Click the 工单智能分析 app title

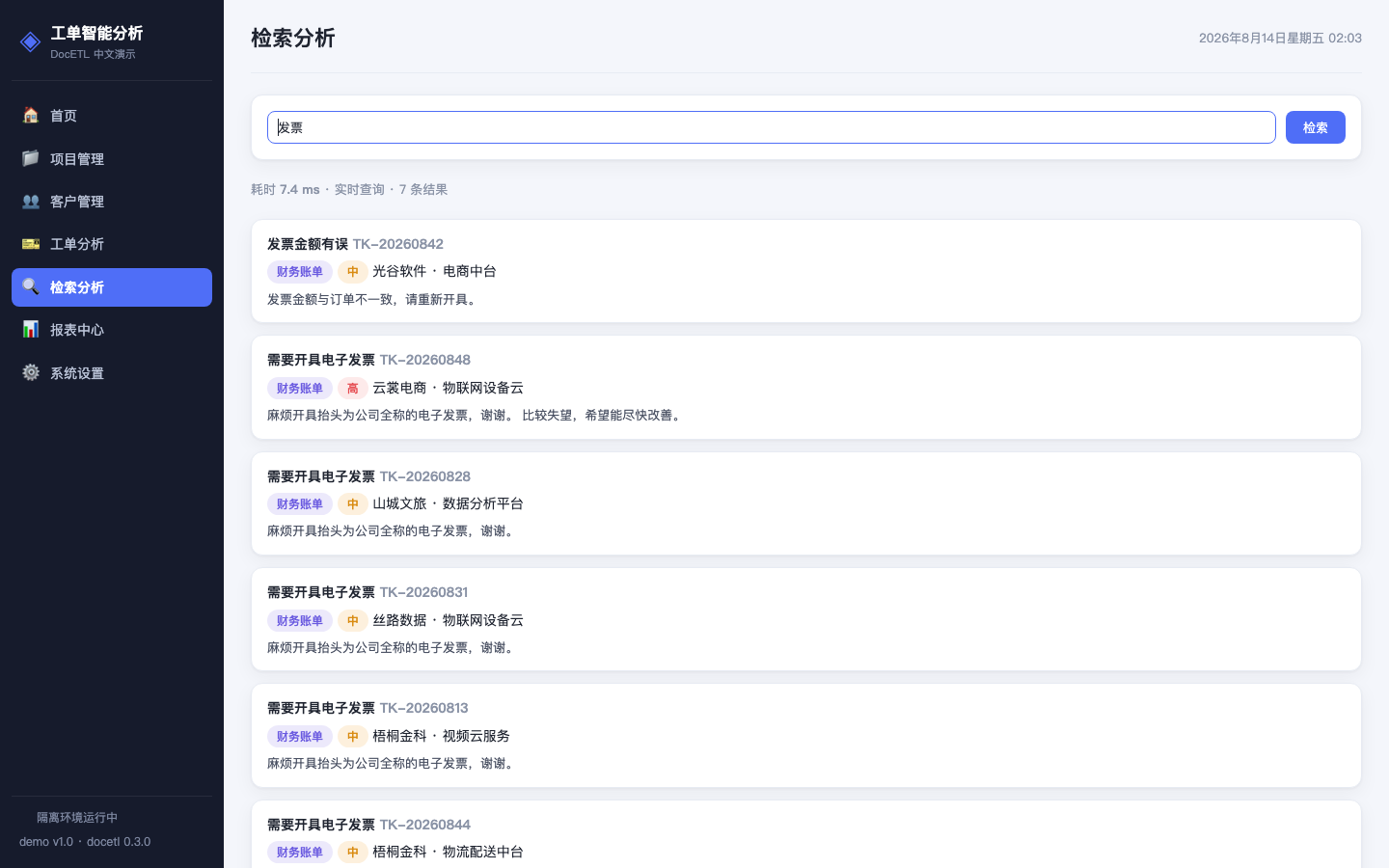(x=96, y=33)
